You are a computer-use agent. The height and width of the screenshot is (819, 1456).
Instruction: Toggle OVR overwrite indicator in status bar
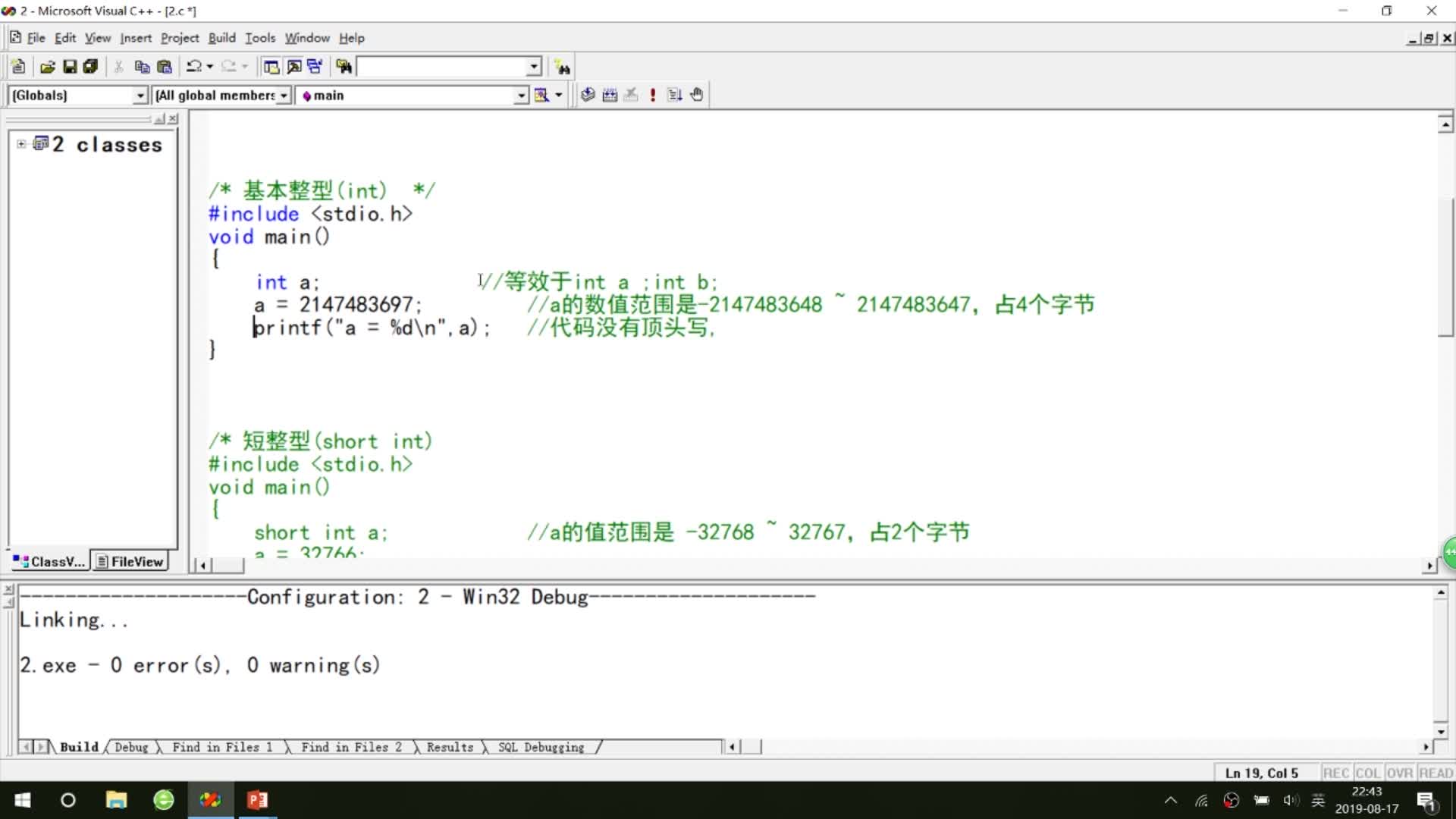click(1399, 773)
